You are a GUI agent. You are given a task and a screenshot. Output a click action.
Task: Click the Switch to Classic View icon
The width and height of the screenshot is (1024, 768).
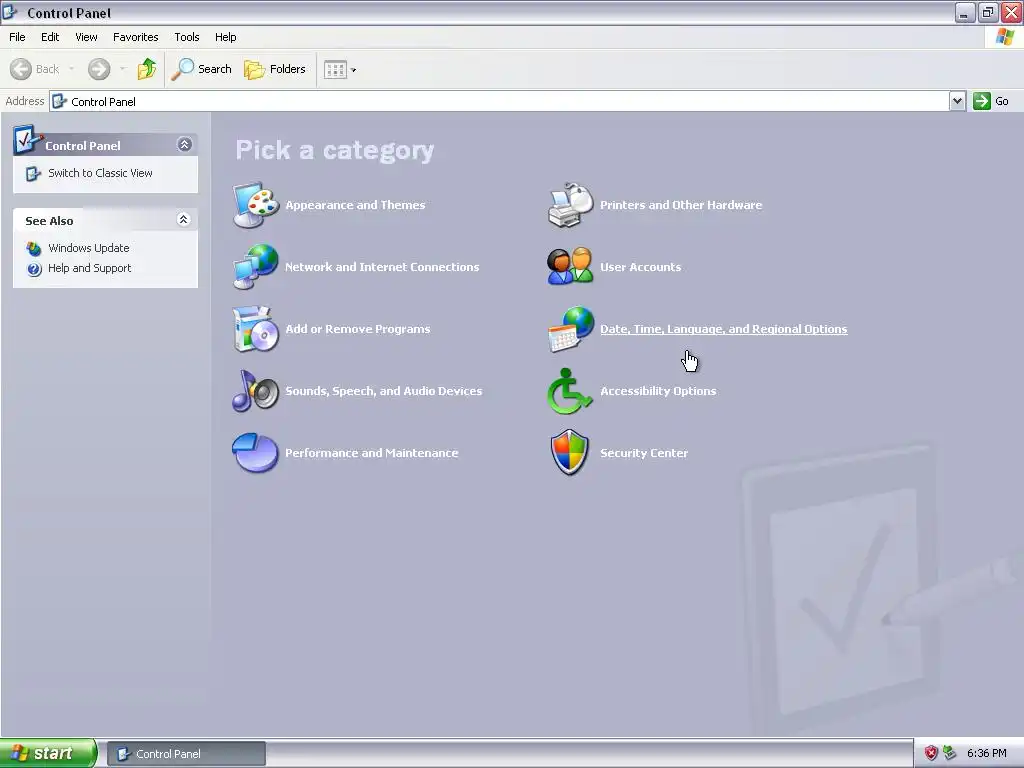[33, 174]
